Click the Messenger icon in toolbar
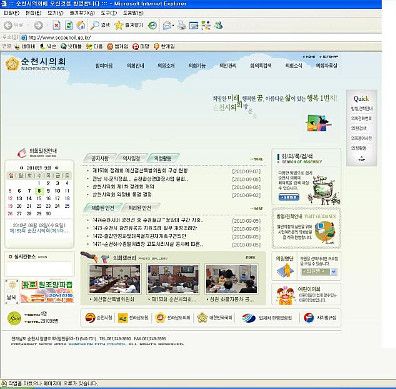This screenshot has height=389, width=396. (218, 25)
